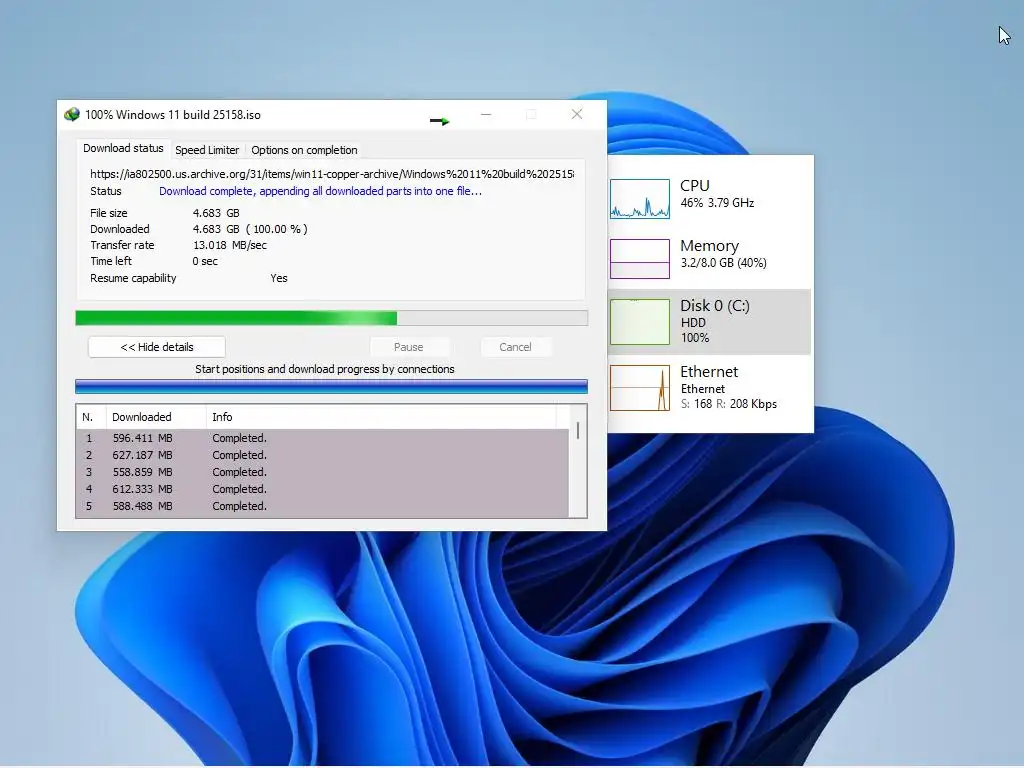
Task: Click the IDM globe icon in title bar
Action: pyautogui.click(x=72, y=114)
